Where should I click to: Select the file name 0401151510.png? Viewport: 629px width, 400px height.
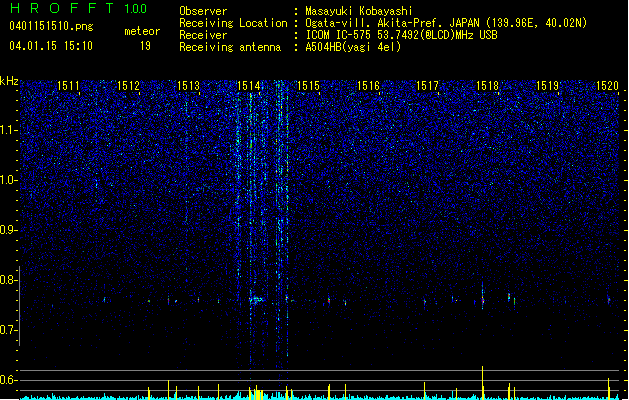[x=51, y=26]
